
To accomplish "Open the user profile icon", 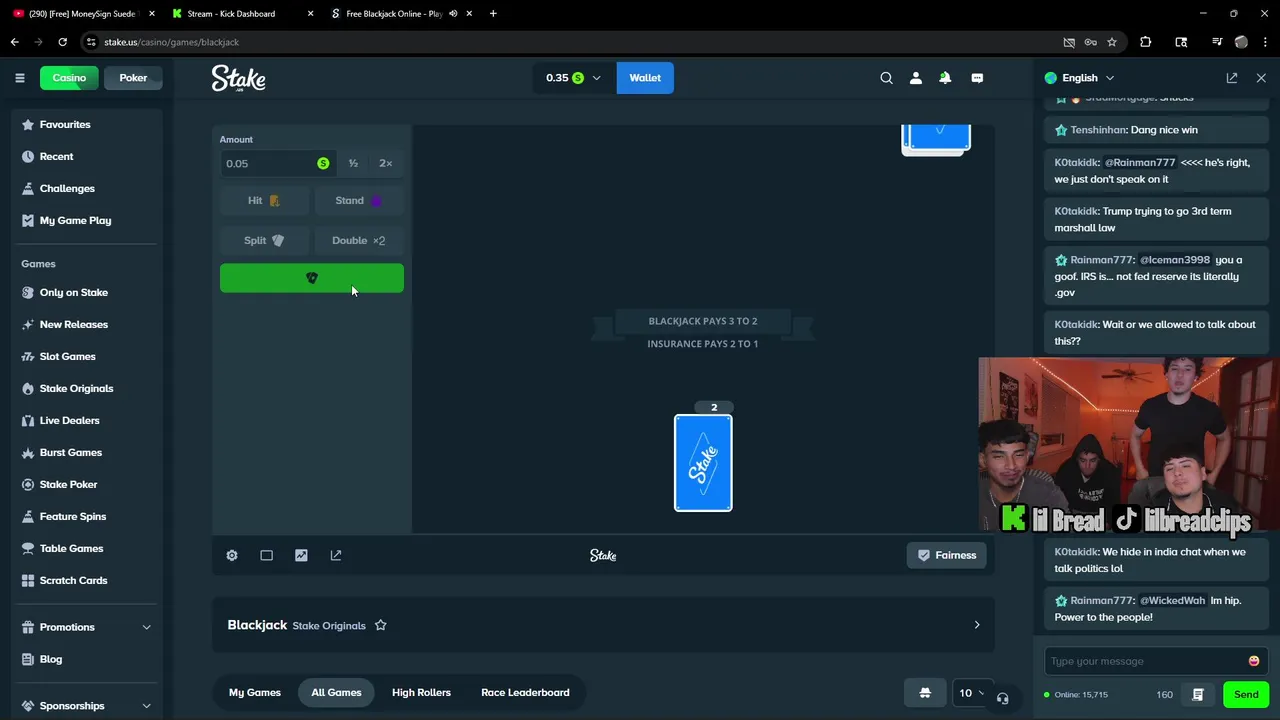I will (x=915, y=78).
